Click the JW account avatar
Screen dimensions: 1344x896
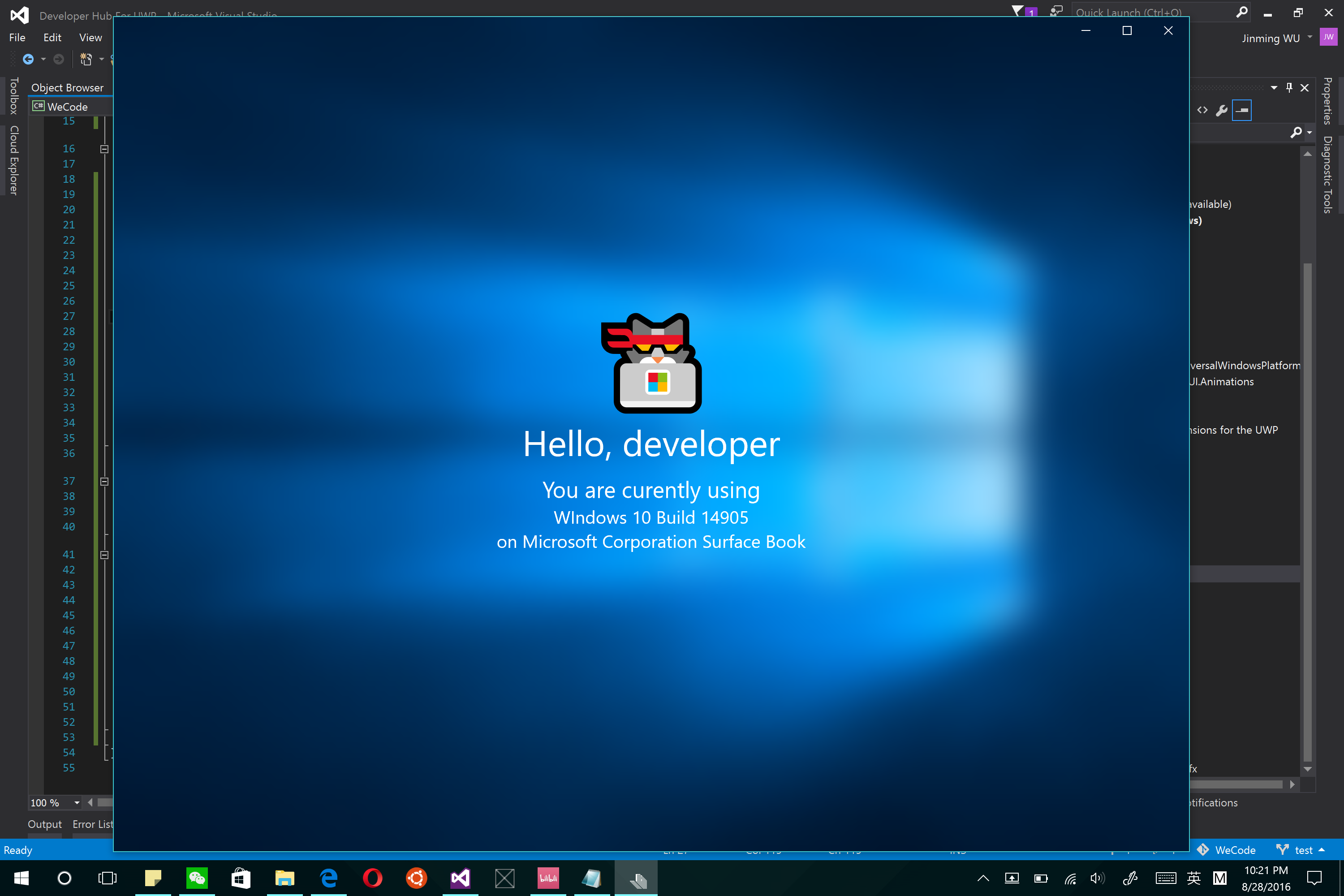pos(1329,37)
